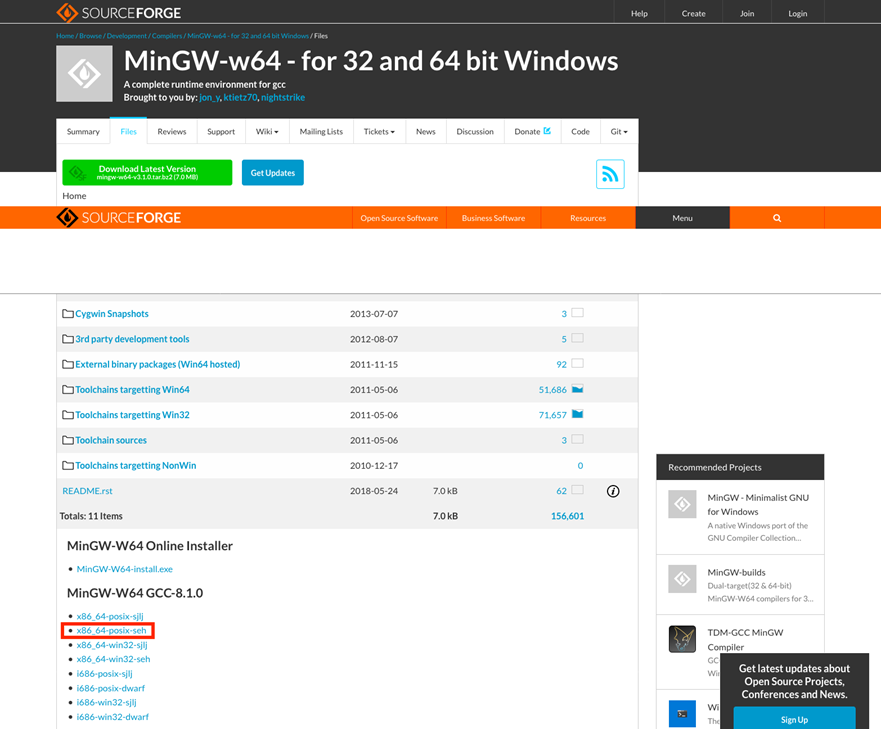Click Download Latest Version button
The image size is (881, 729).
pos(147,173)
